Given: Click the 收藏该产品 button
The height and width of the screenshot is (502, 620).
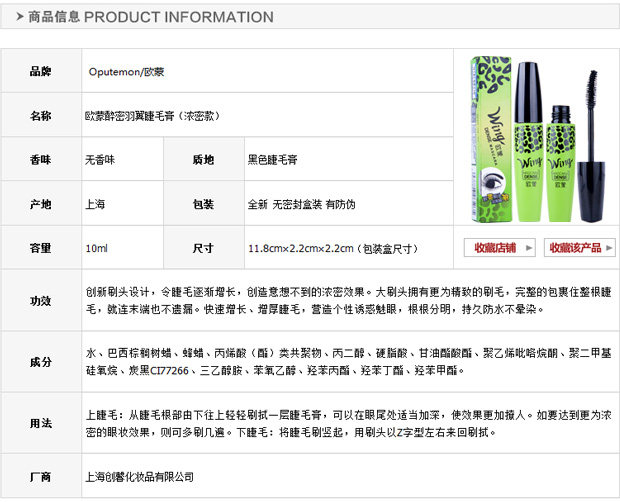Looking at the screenshot, I should (x=580, y=248).
